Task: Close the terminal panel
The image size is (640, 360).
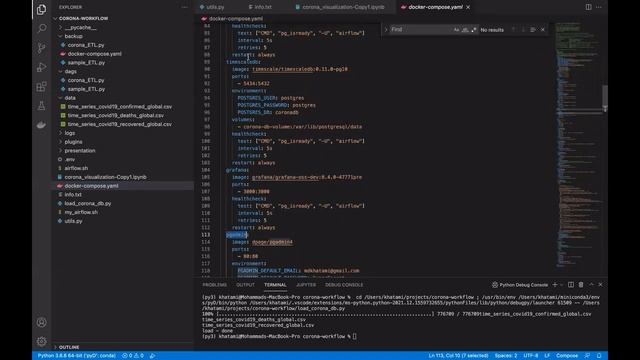Action: coord(600,284)
